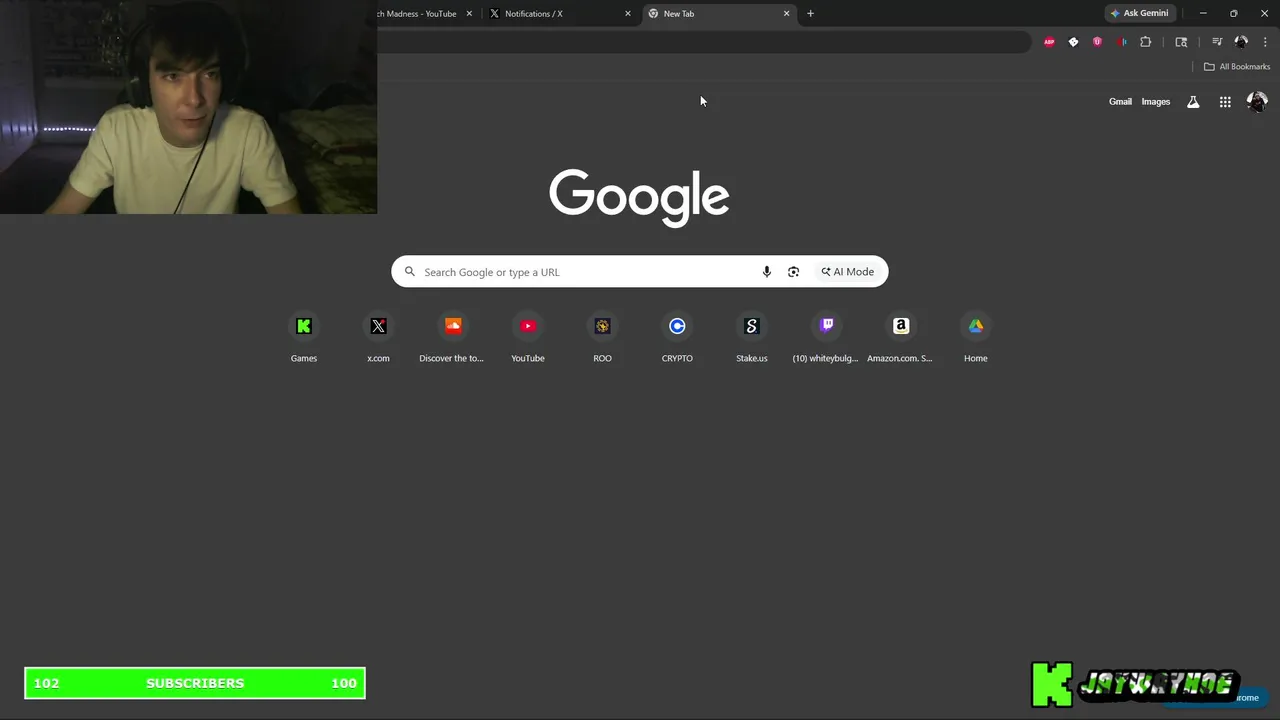Open the red and blue extension icon

(x=1122, y=42)
